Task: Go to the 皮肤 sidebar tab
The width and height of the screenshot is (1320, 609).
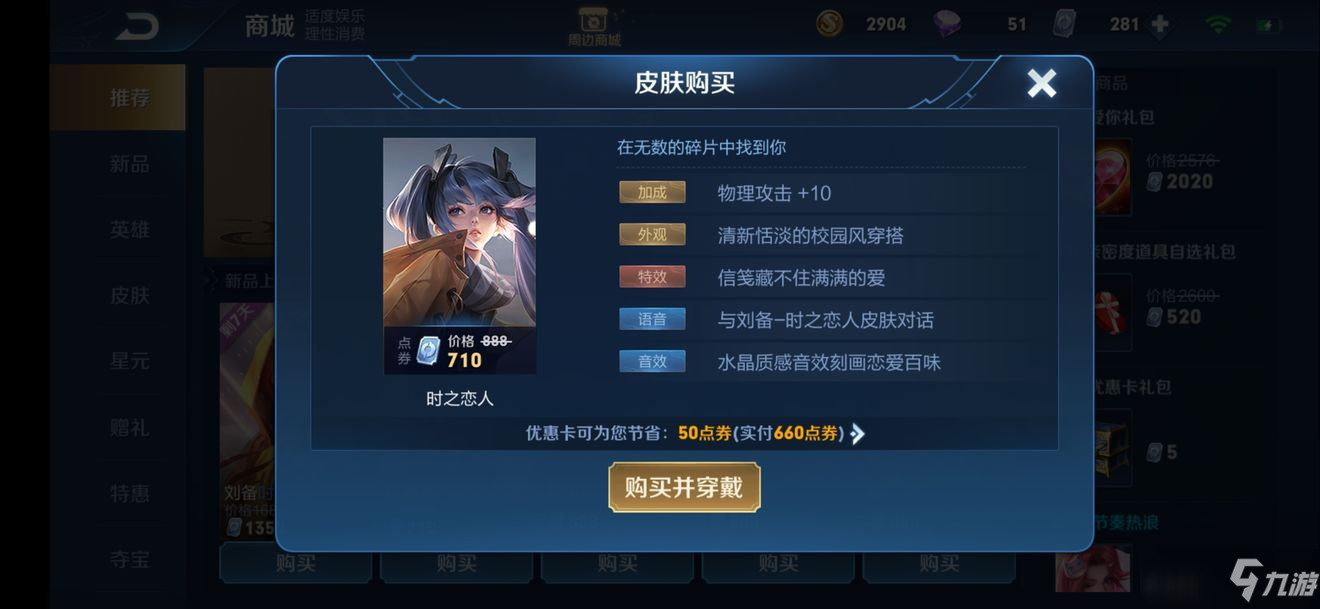Action: (x=129, y=295)
